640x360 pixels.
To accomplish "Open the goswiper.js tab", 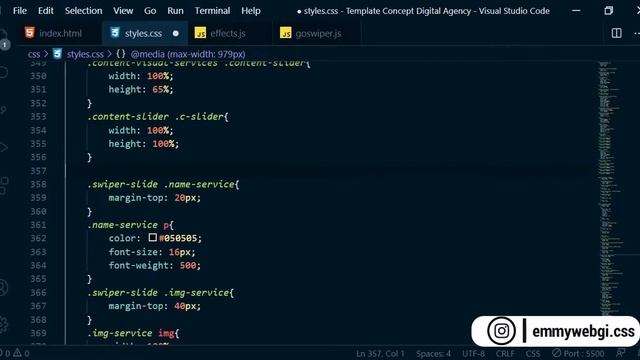I will point(318,33).
